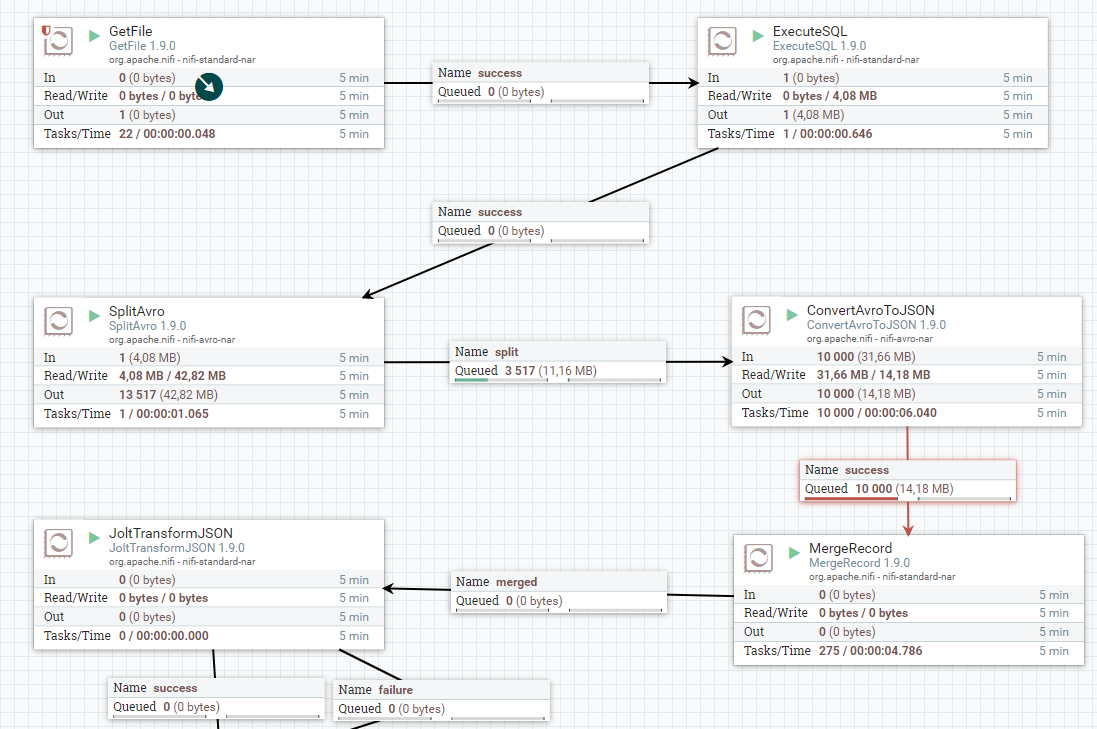Click the queue fill bar on split connection
Image resolution: width=1097 pixels, height=729 pixels.
471,380
